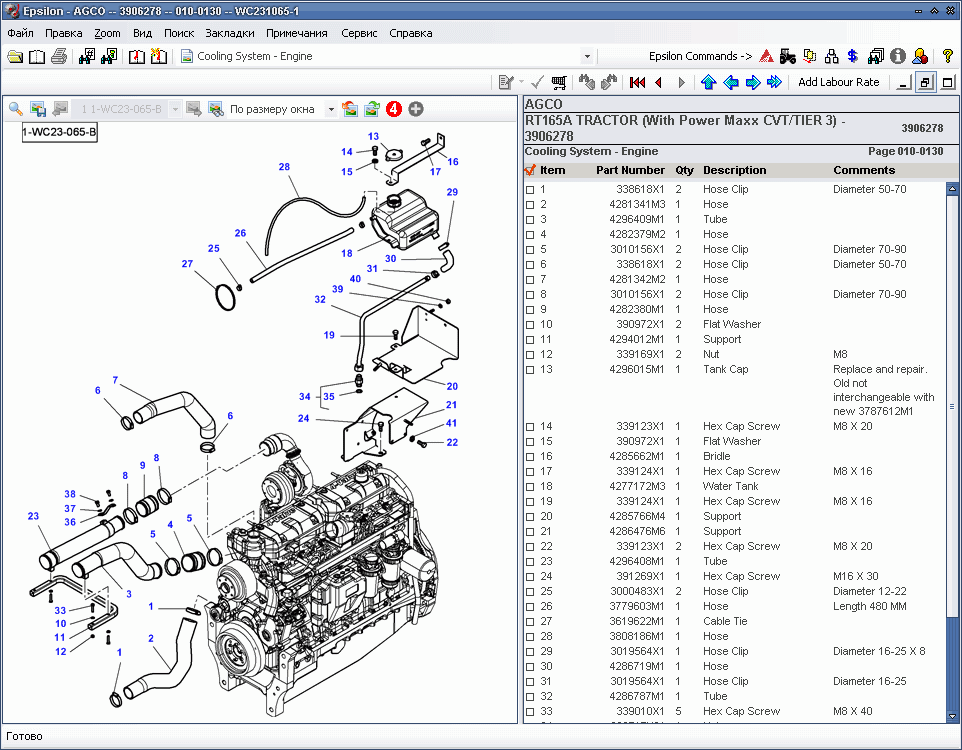Go to first page with red rewind arrow
The height and width of the screenshot is (750, 962).
coord(637,83)
